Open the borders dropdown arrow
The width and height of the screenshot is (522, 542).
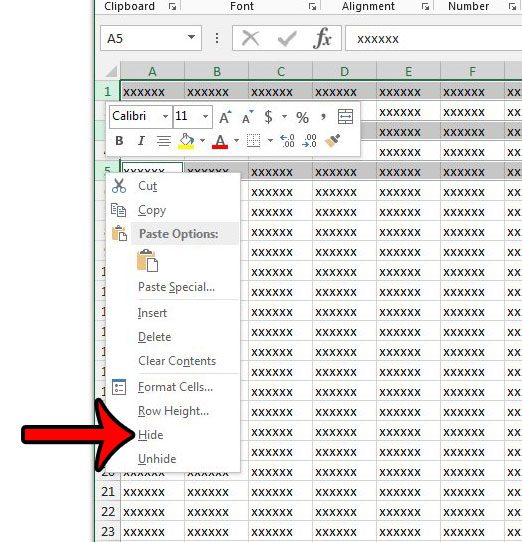click(270, 141)
